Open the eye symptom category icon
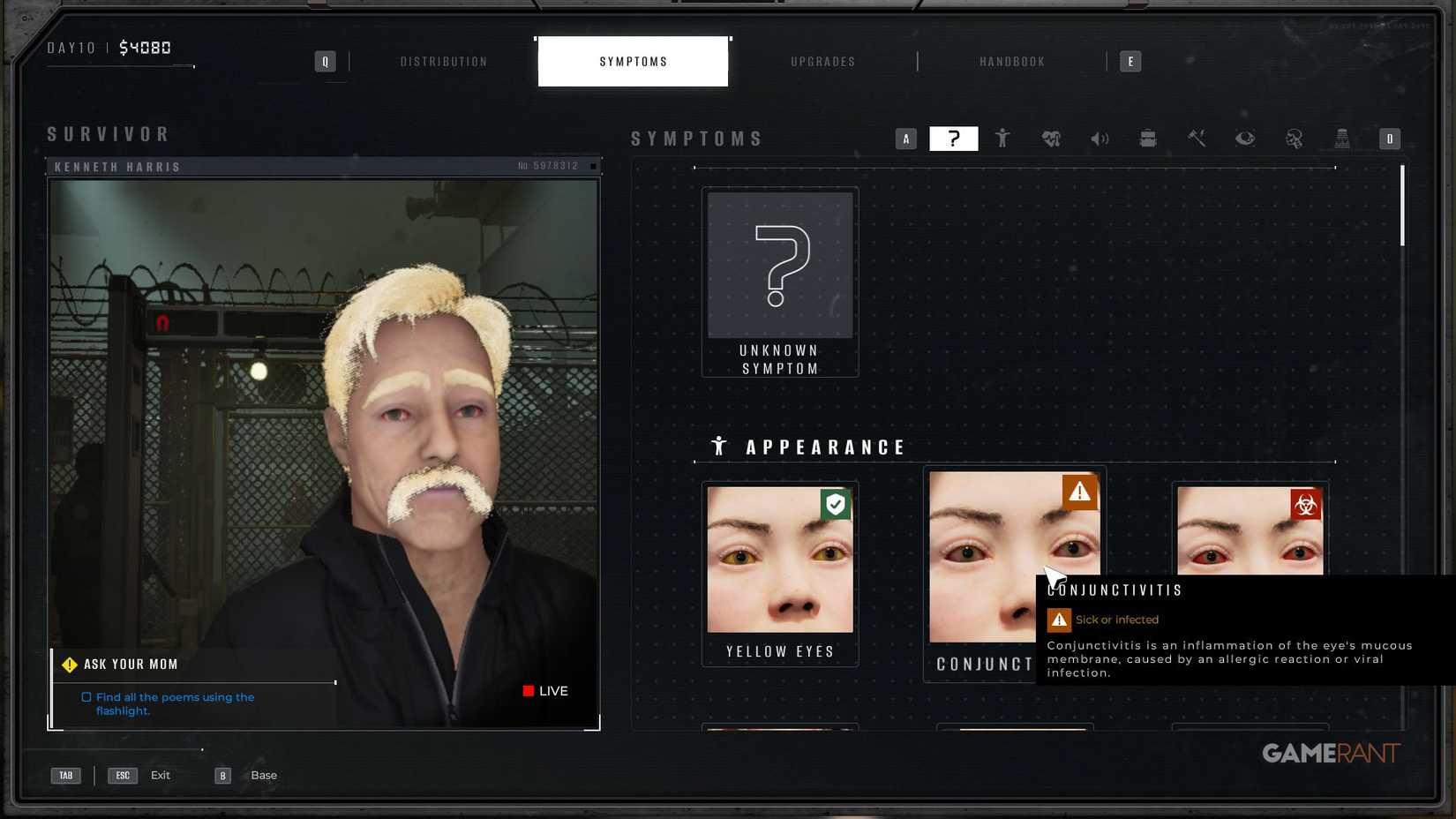 click(x=1245, y=139)
